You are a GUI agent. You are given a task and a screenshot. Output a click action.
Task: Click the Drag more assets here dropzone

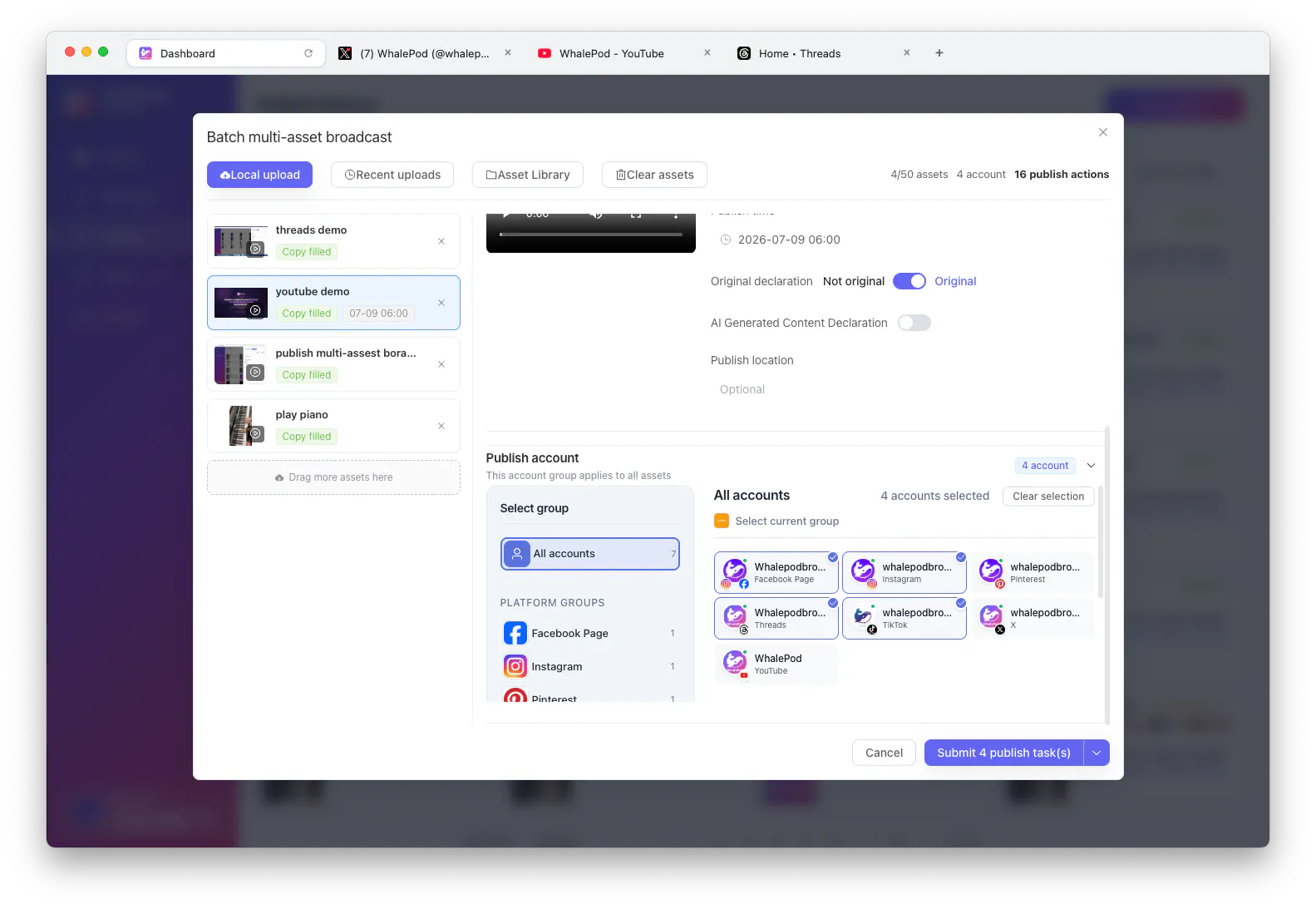pos(333,477)
